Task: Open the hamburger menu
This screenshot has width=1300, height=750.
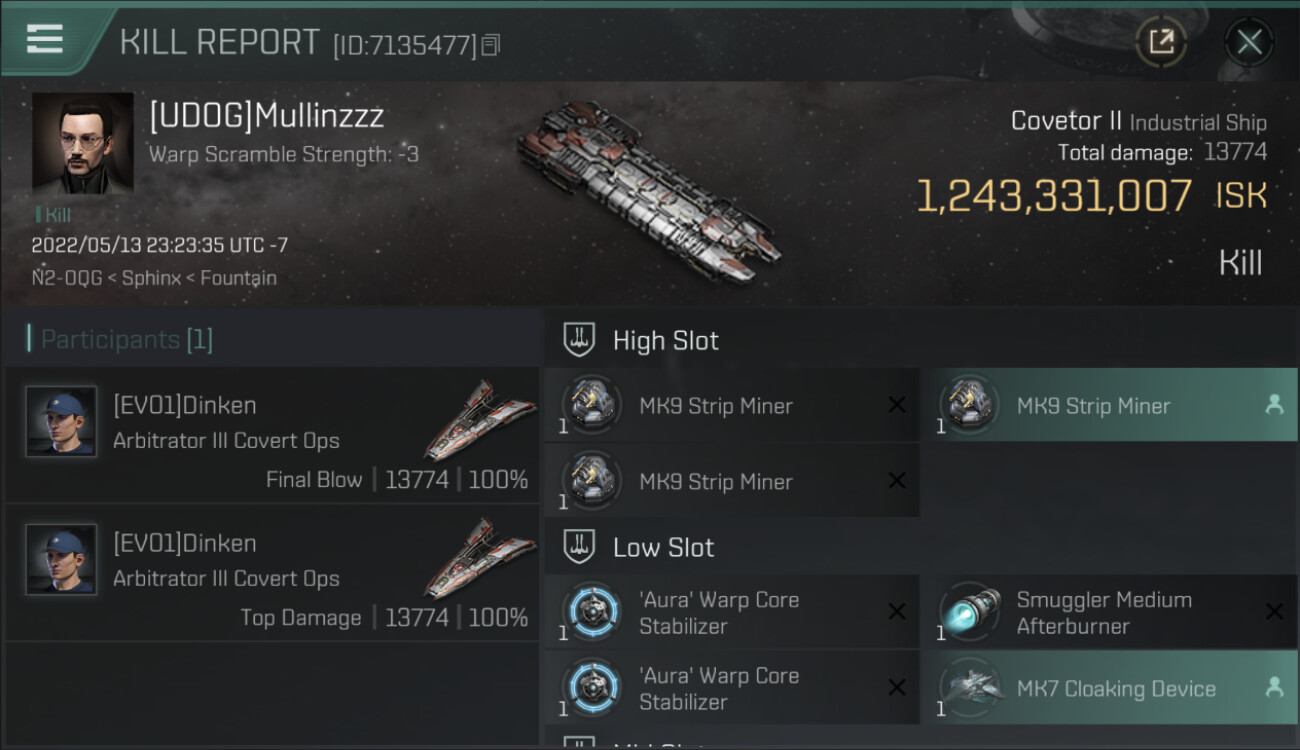Action: [x=45, y=39]
